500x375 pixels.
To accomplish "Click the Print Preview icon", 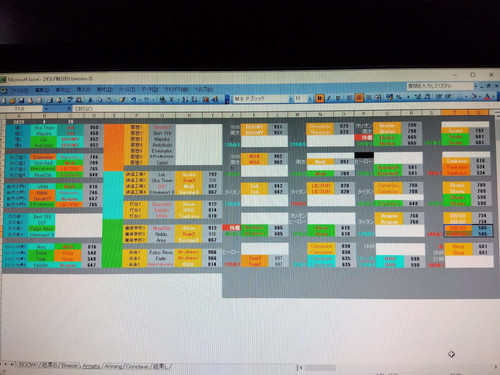I will pos(58,100).
